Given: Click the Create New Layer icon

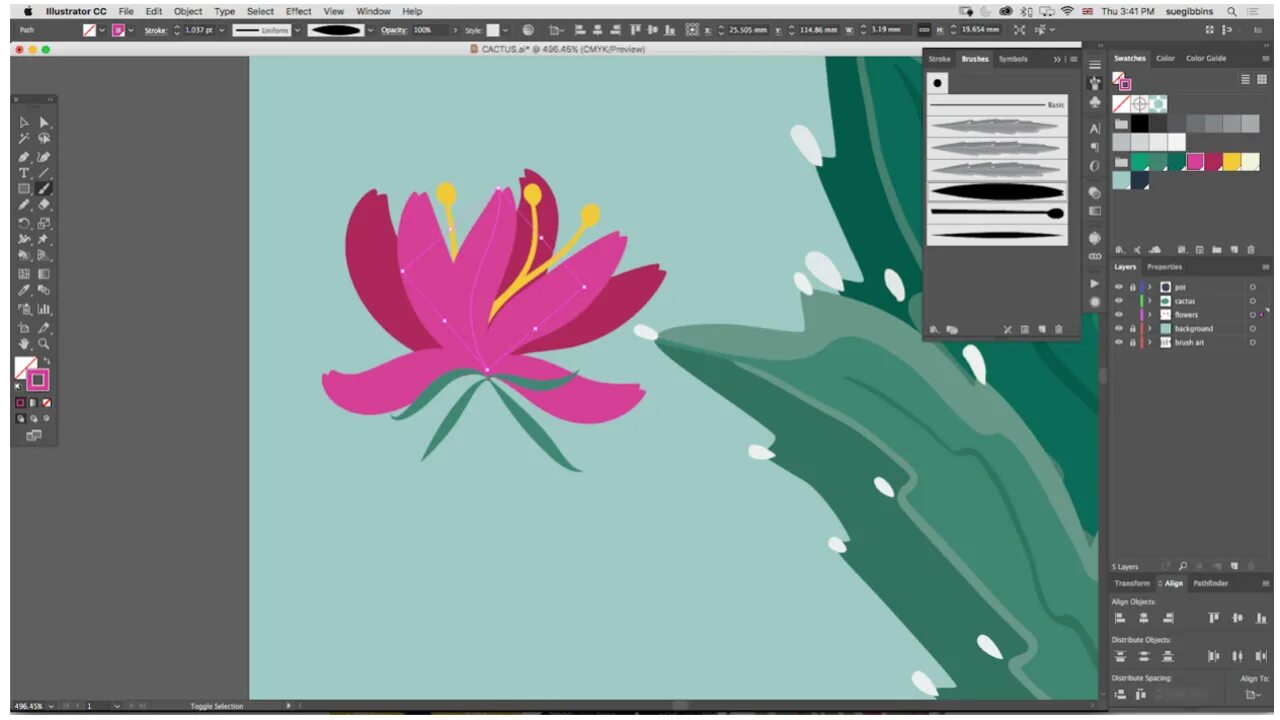Looking at the screenshot, I should coord(1234,566).
